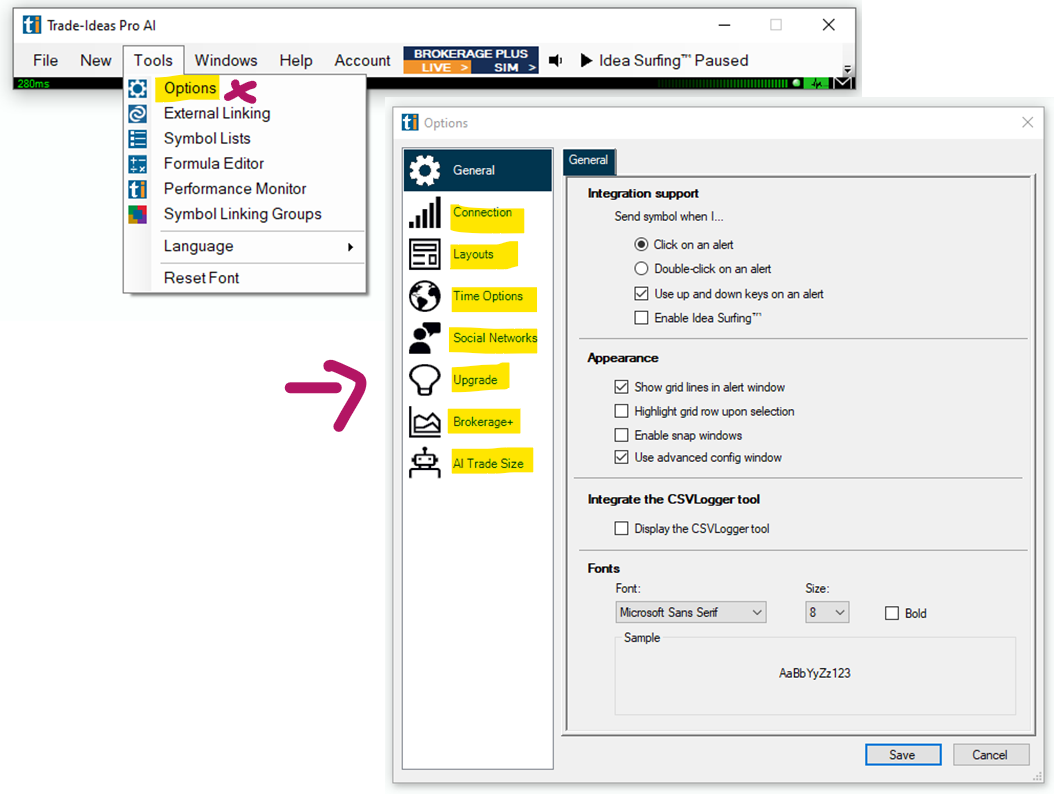Check 'Display the CSVLogger tool'
This screenshot has width=1056, height=794.
coord(621,529)
